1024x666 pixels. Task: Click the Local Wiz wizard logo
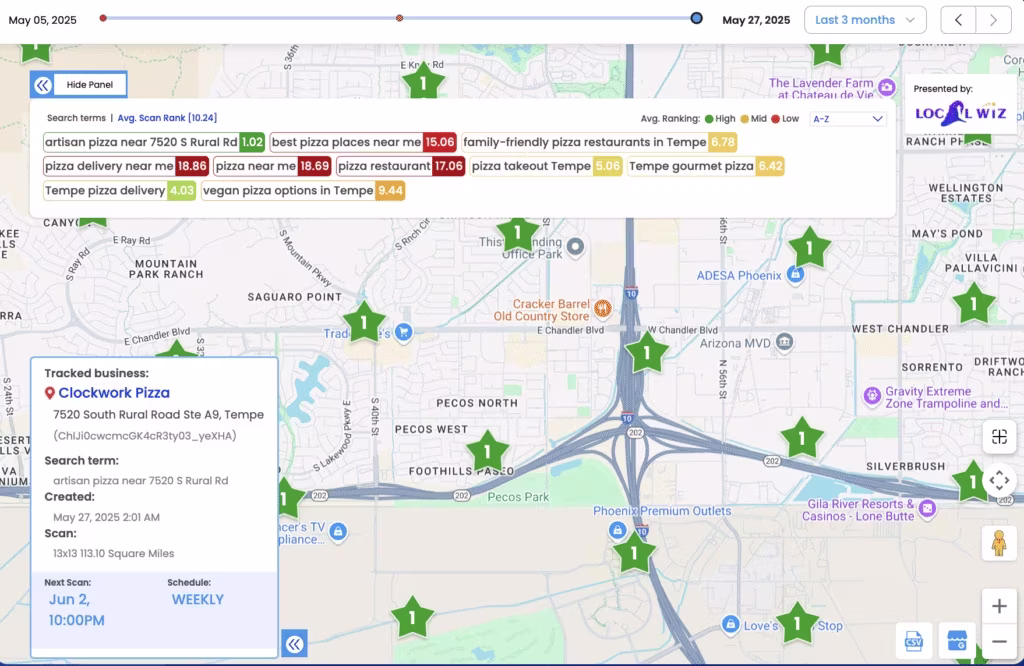[x=959, y=112]
